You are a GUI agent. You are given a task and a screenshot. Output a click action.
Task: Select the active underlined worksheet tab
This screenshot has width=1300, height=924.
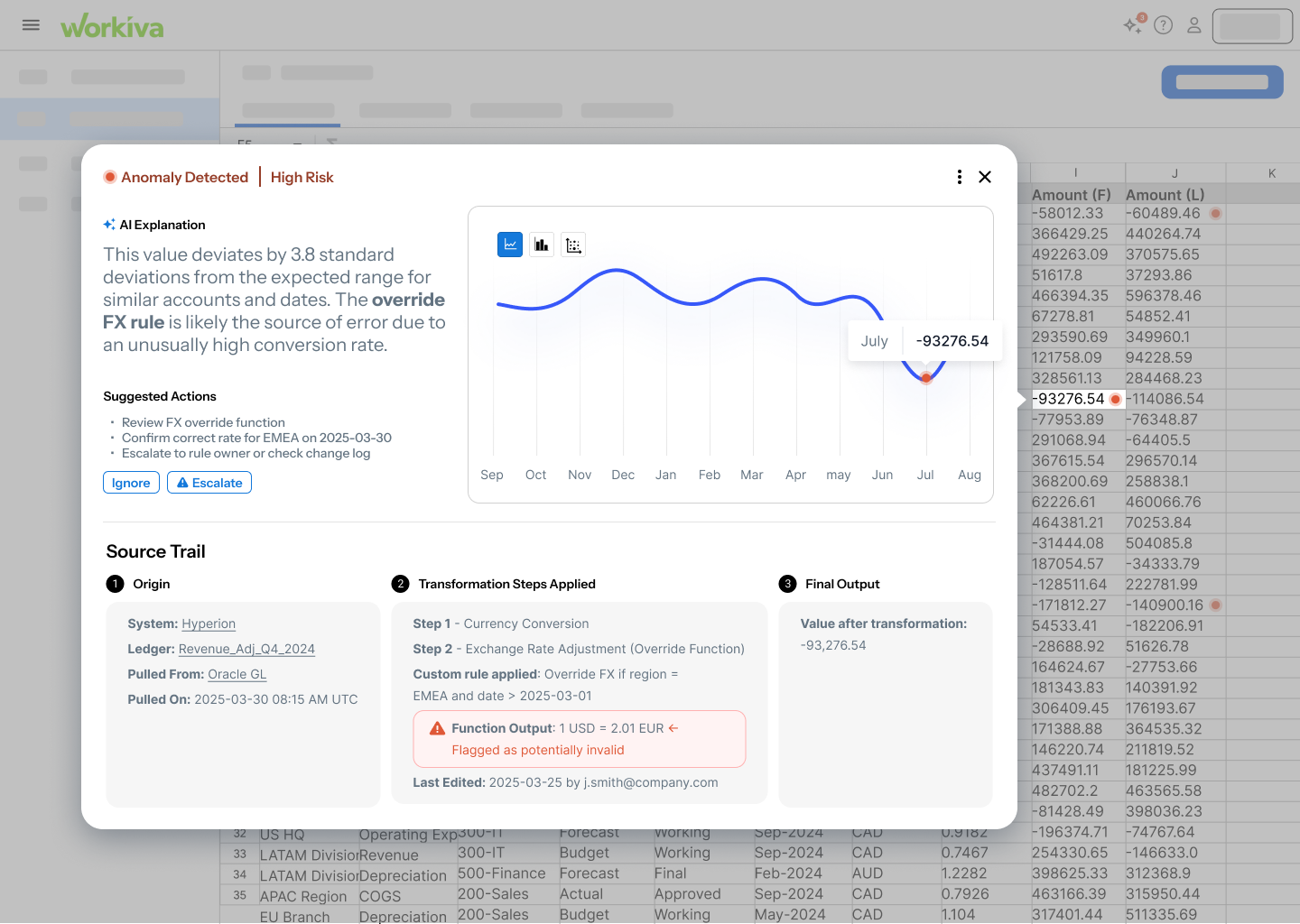click(287, 109)
